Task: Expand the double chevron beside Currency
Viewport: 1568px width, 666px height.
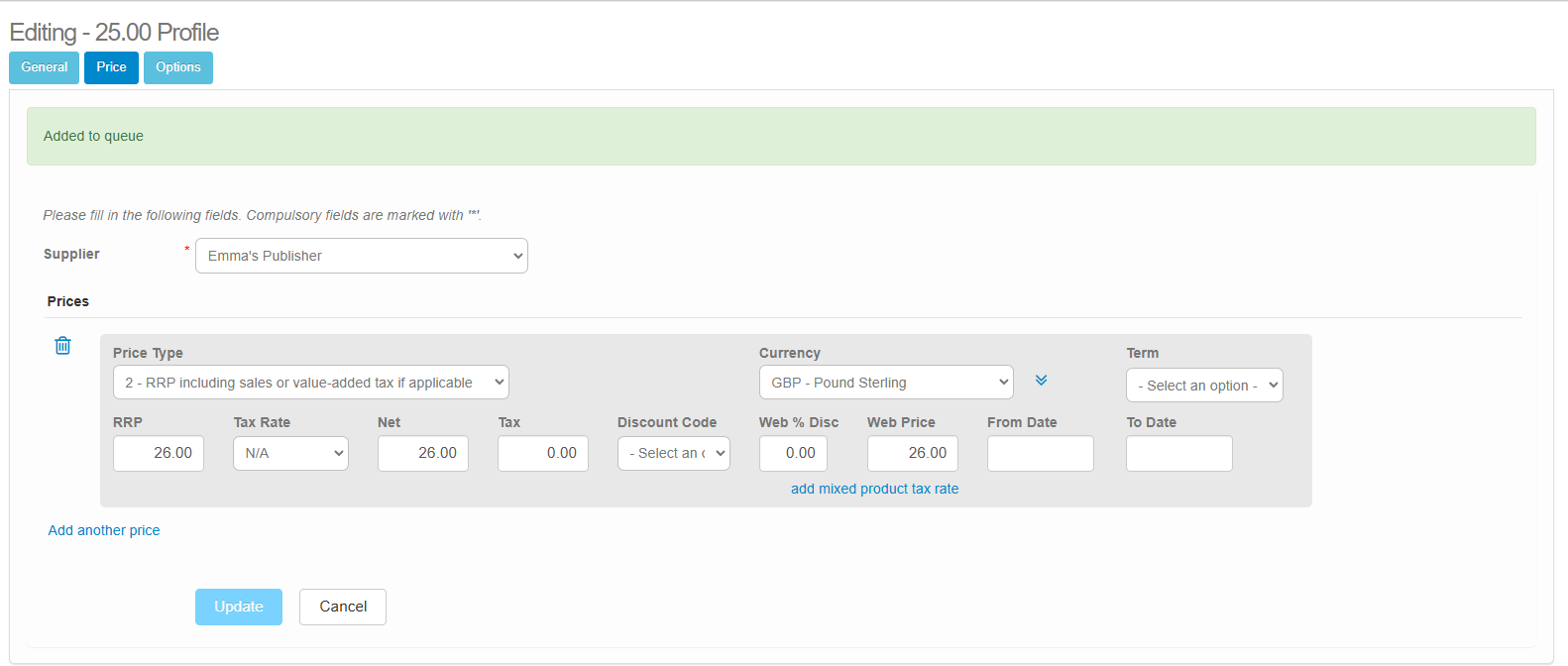Action: (x=1041, y=381)
